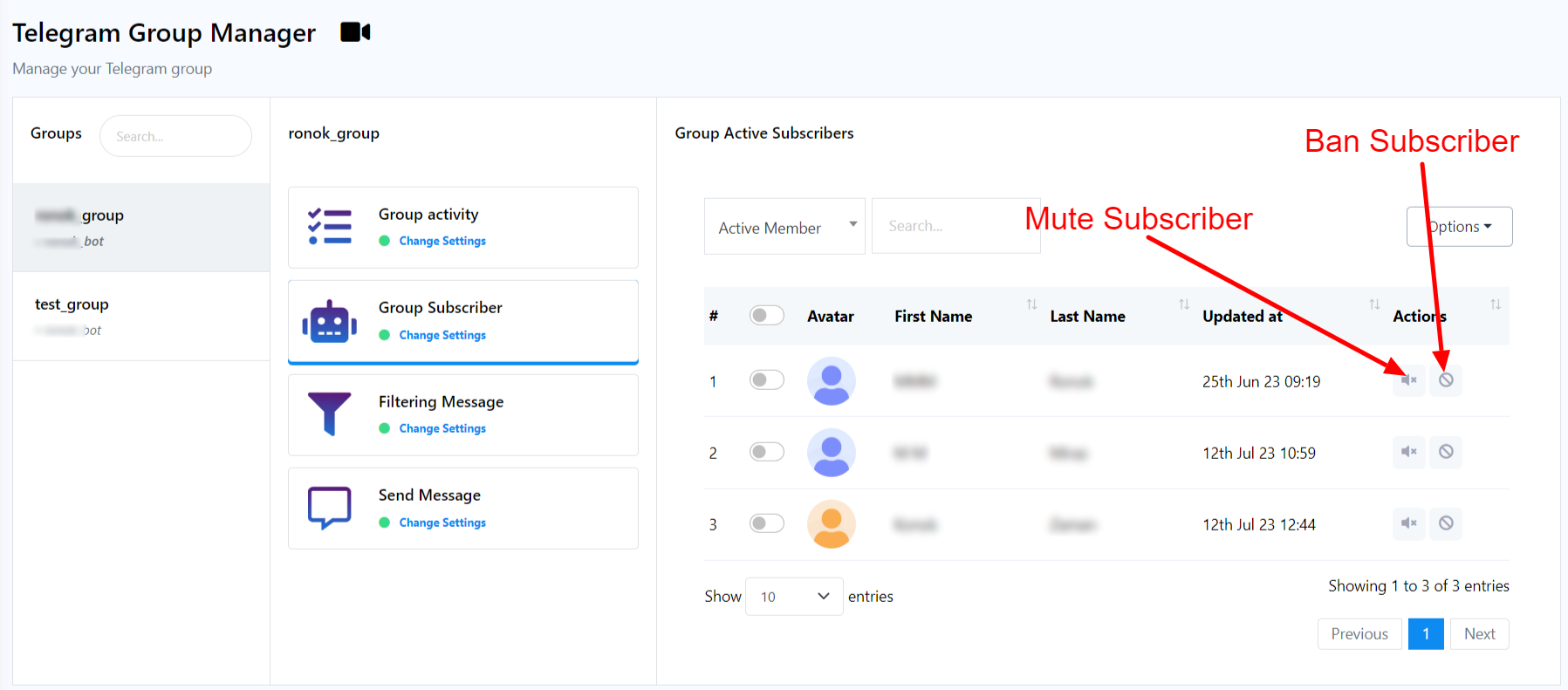The image size is (1568, 690).
Task: Click the Send Message chat bubble icon
Action: pyautogui.click(x=329, y=508)
